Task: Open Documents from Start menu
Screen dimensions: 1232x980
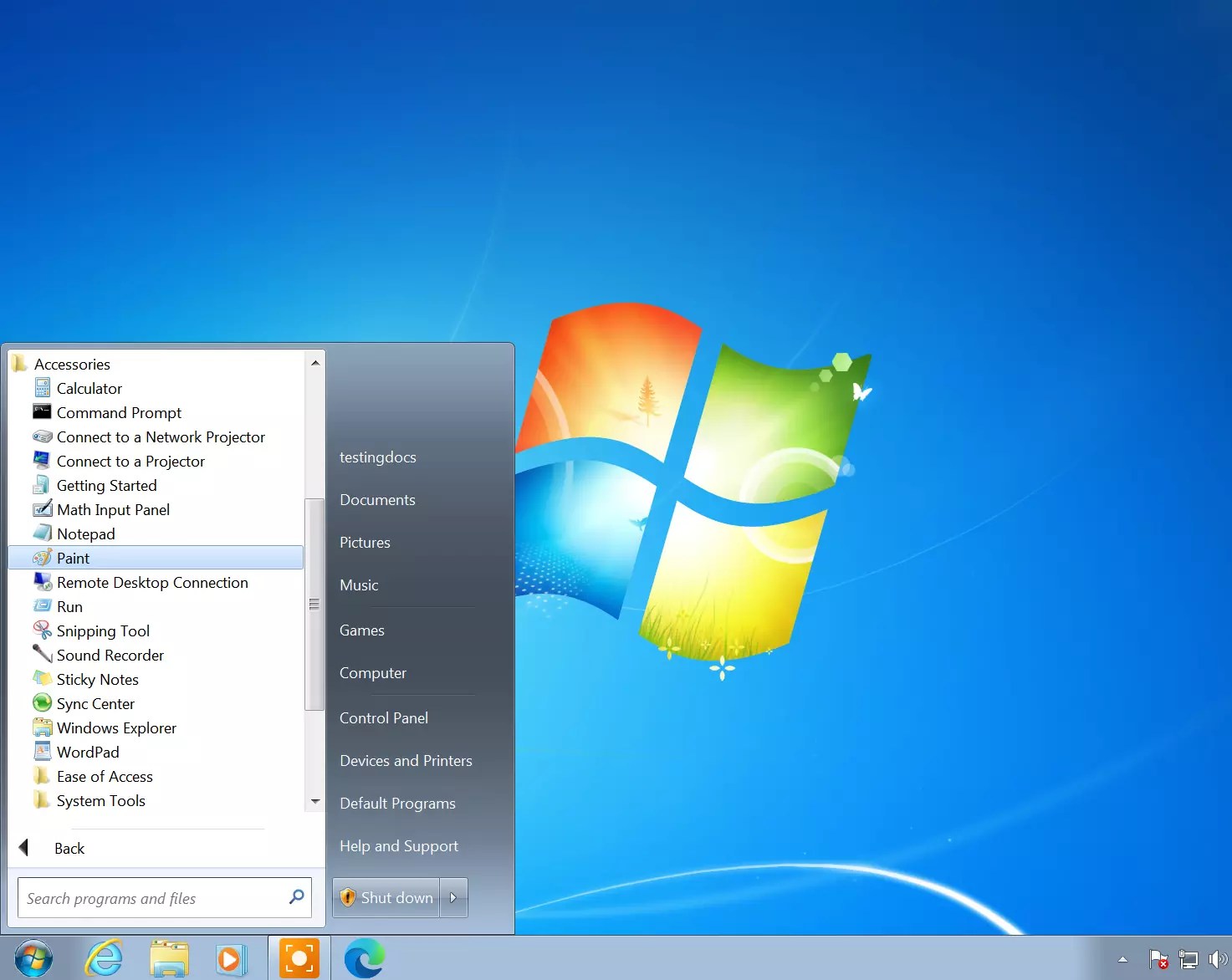Action: coord(377,499)
